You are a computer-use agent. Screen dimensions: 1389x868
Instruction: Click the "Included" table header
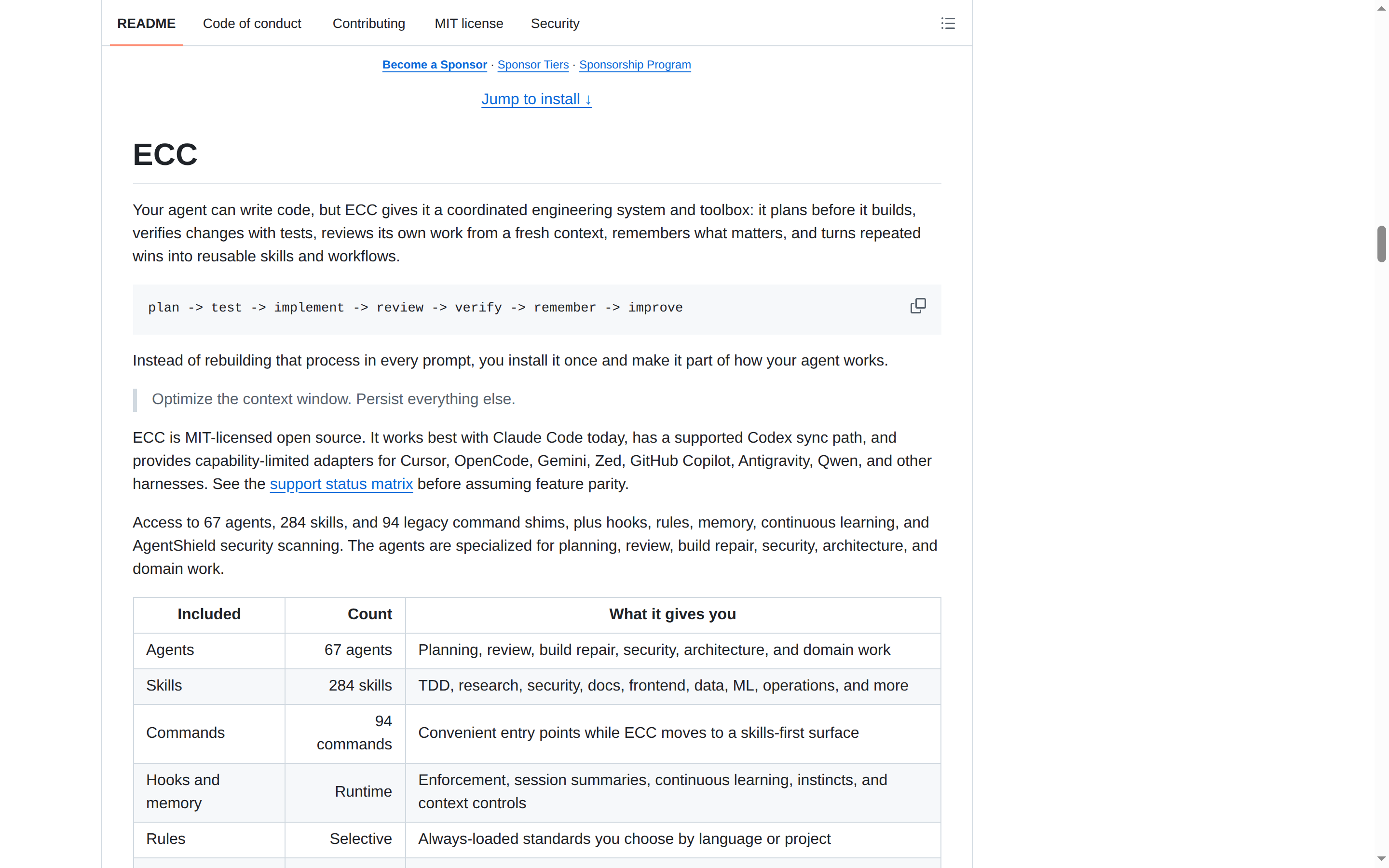(x=209, y=614)
